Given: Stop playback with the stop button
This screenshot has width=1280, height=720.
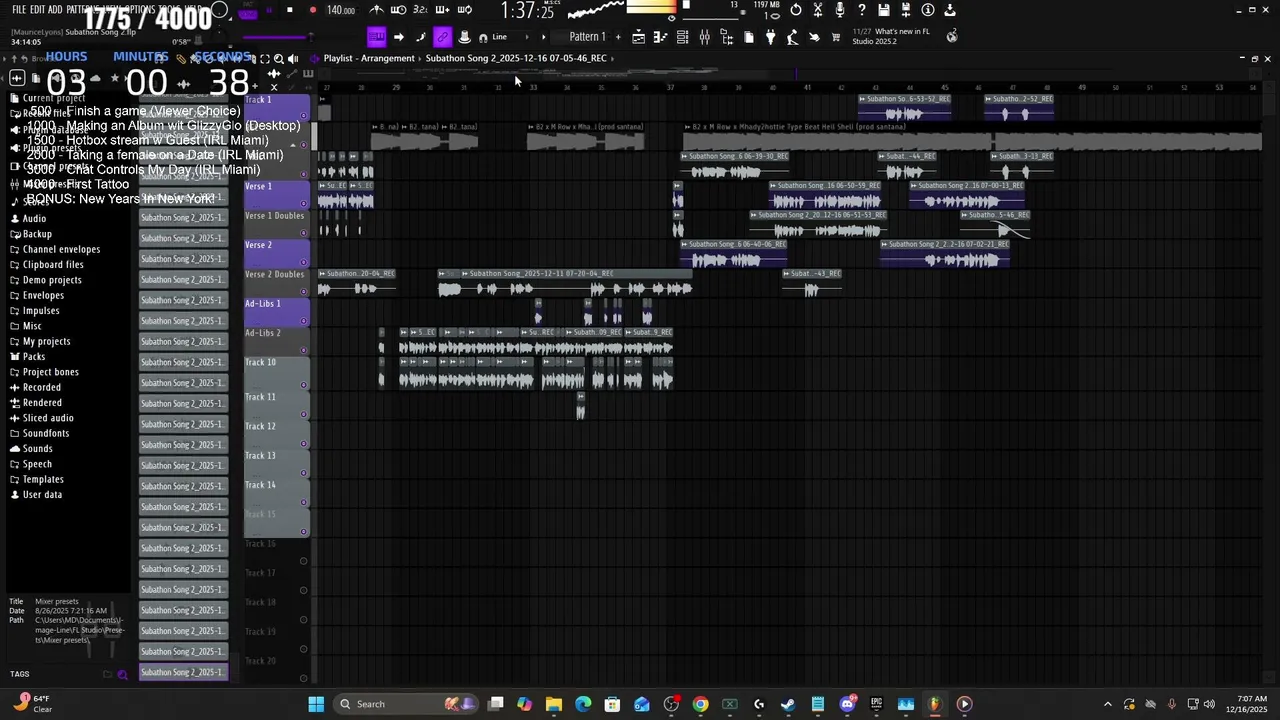Looking at the screenshot, I should tap(290, 10).
